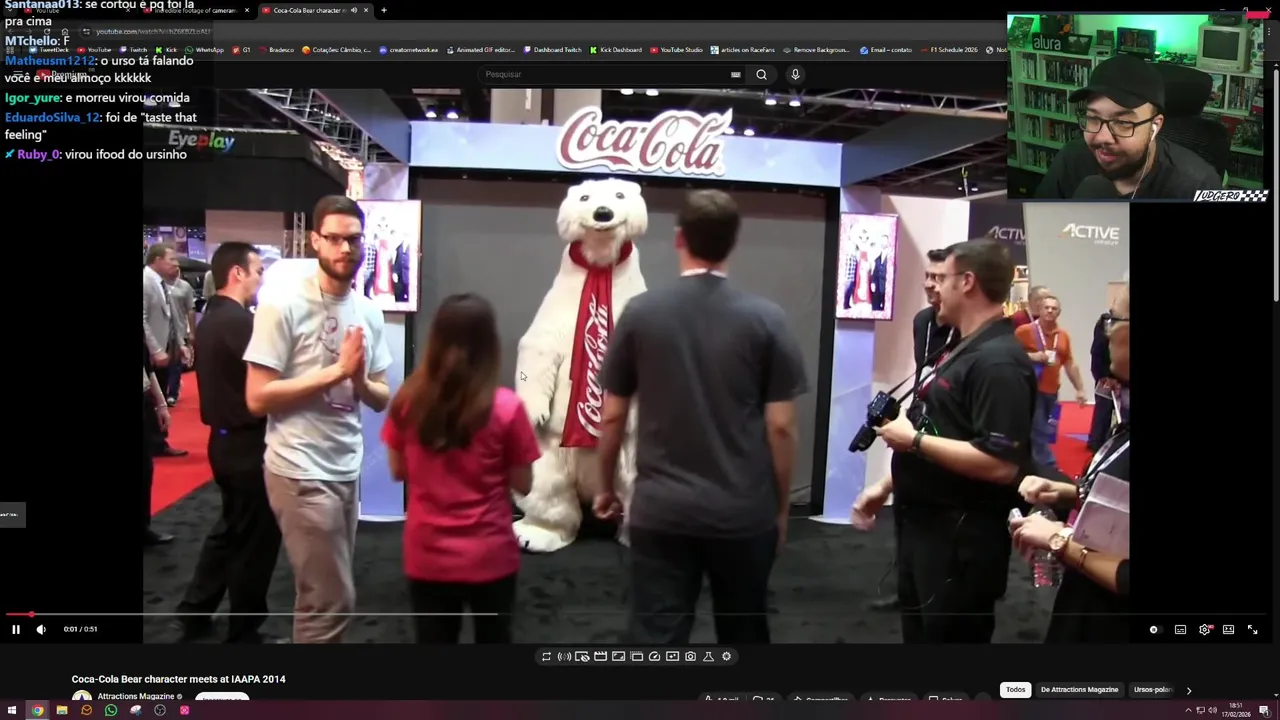Open WhatsApp from the taskbar
Screen dimensions: 1280x720
(x=111, y=710)
